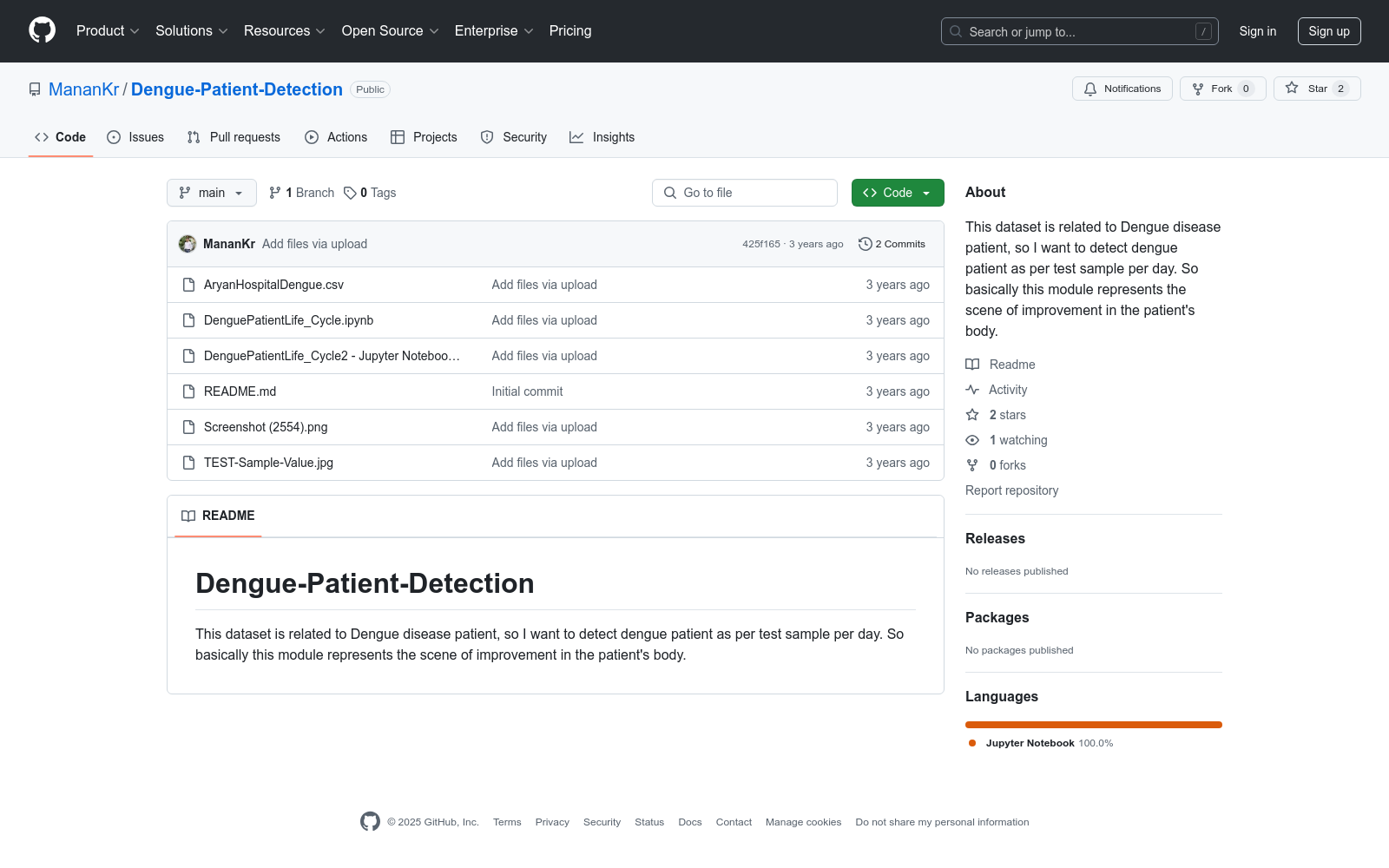Click the book icon next to Readme
This screenshot has width=1389, height=868.
[972, 365]
